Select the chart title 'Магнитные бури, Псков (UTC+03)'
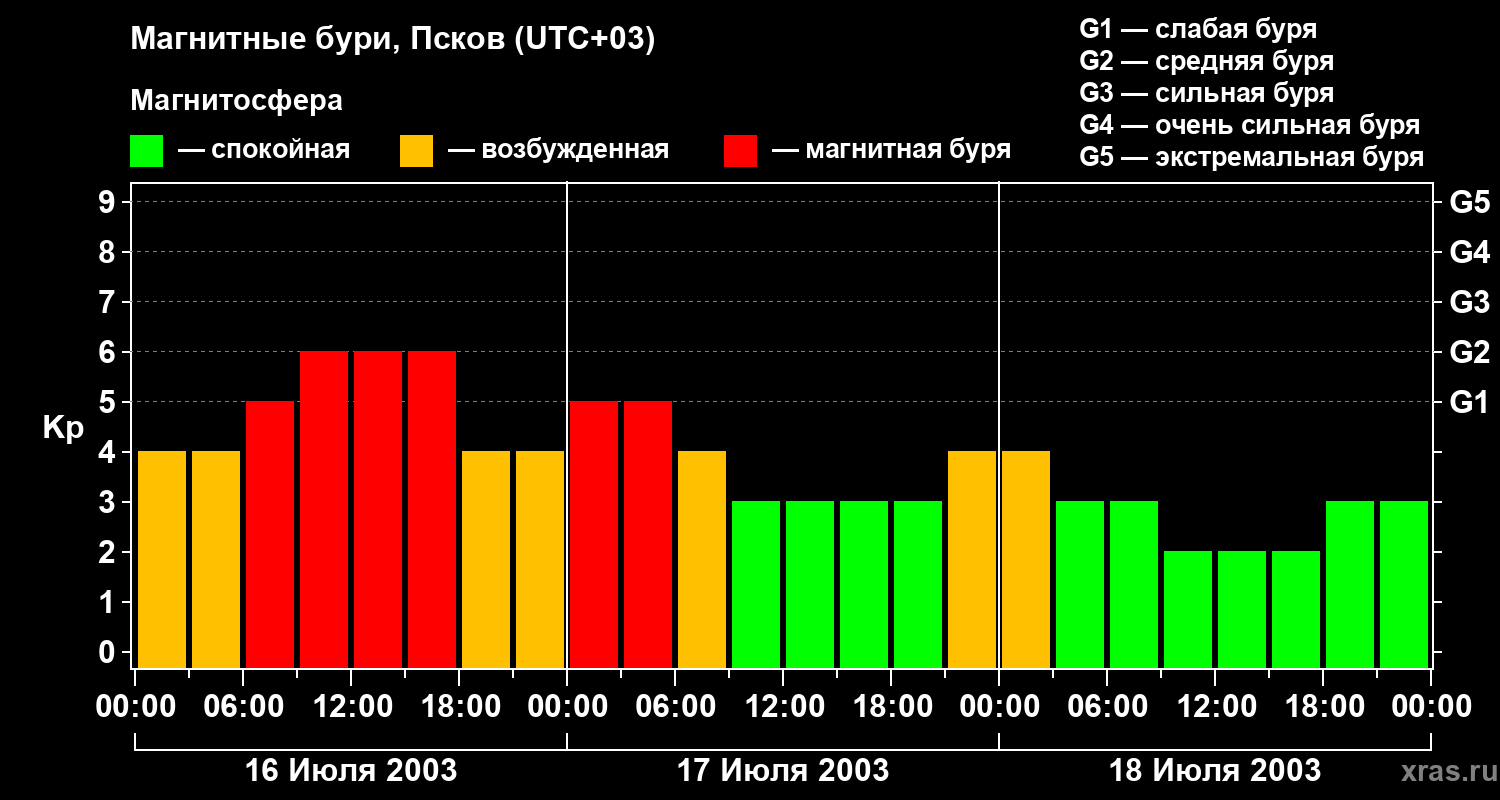This screenshot has width=1500, height=800. 393,40
